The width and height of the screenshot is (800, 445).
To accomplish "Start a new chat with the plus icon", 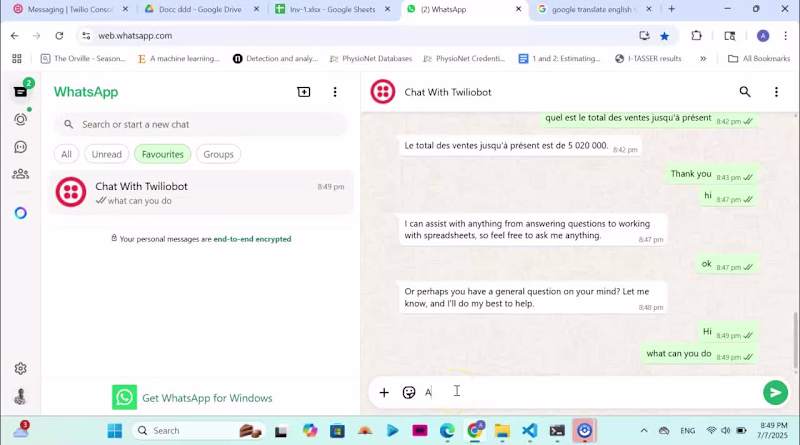I will tap(304, 92).
